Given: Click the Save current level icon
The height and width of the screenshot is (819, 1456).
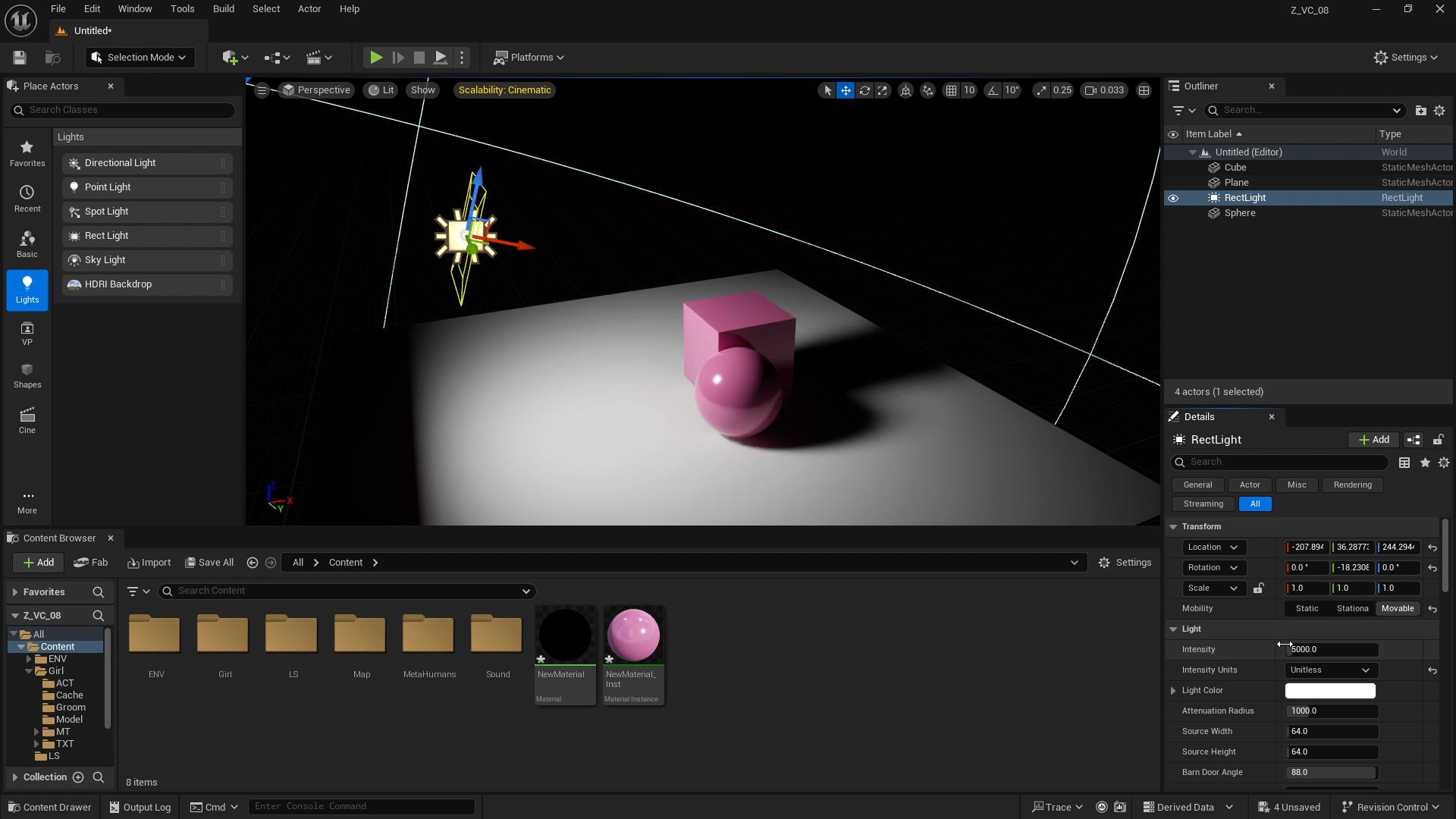Looking at the screenshot, I should [x=20, y=58].
